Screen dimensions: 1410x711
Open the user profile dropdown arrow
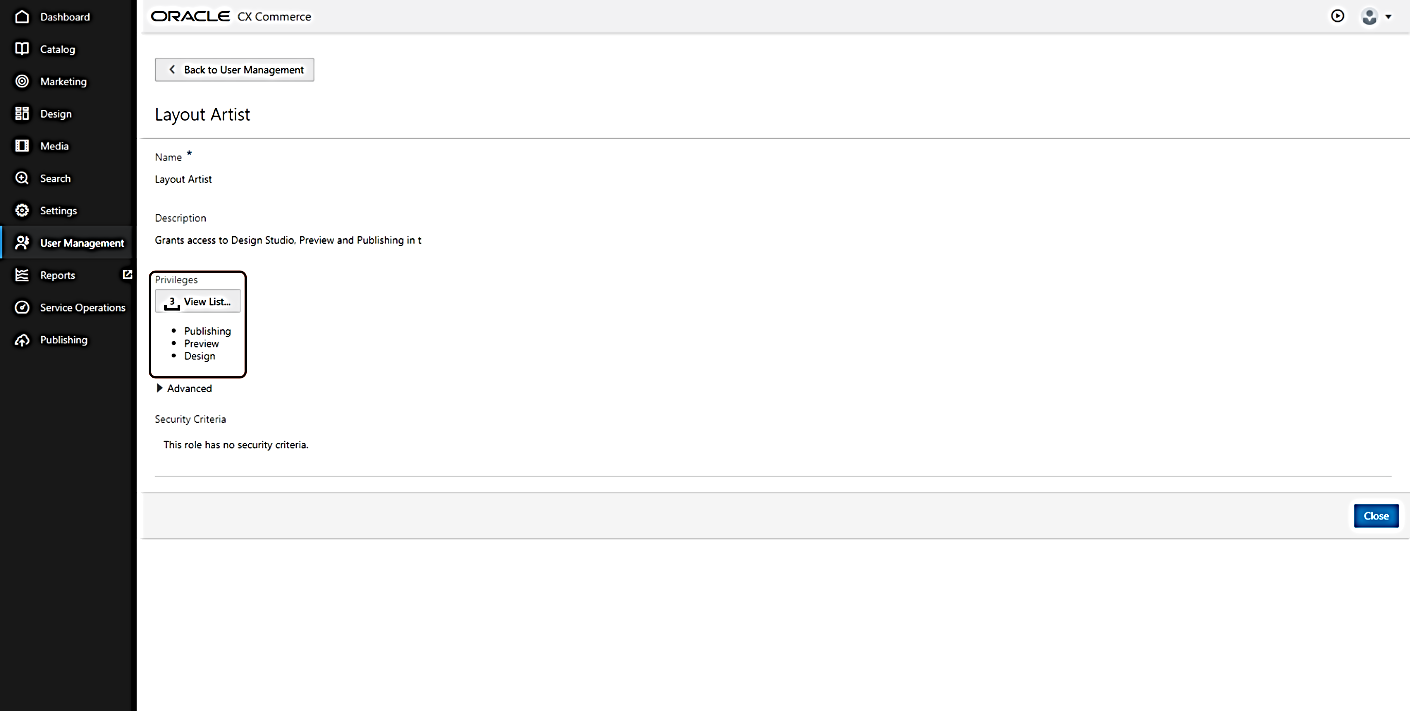(x=1388, y=17)
